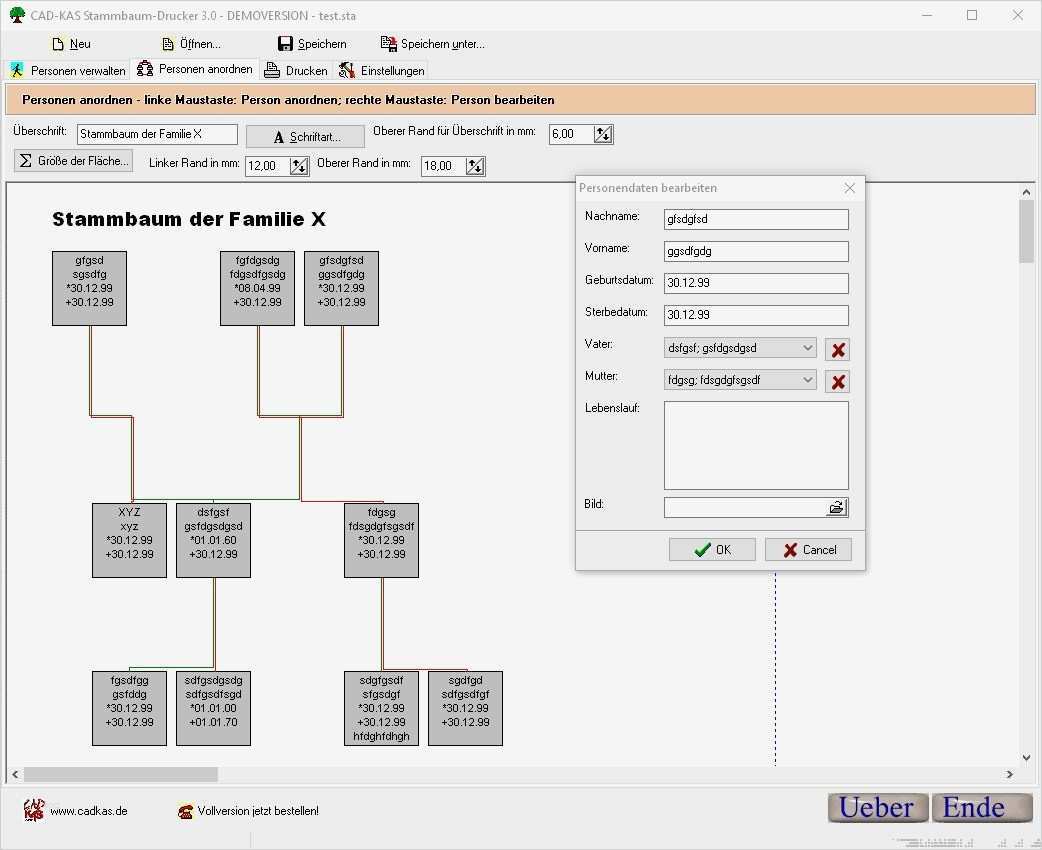1042x850 pixels.
Task: Browse for a Bild using folder icon
Action: [x=836, y=507]
